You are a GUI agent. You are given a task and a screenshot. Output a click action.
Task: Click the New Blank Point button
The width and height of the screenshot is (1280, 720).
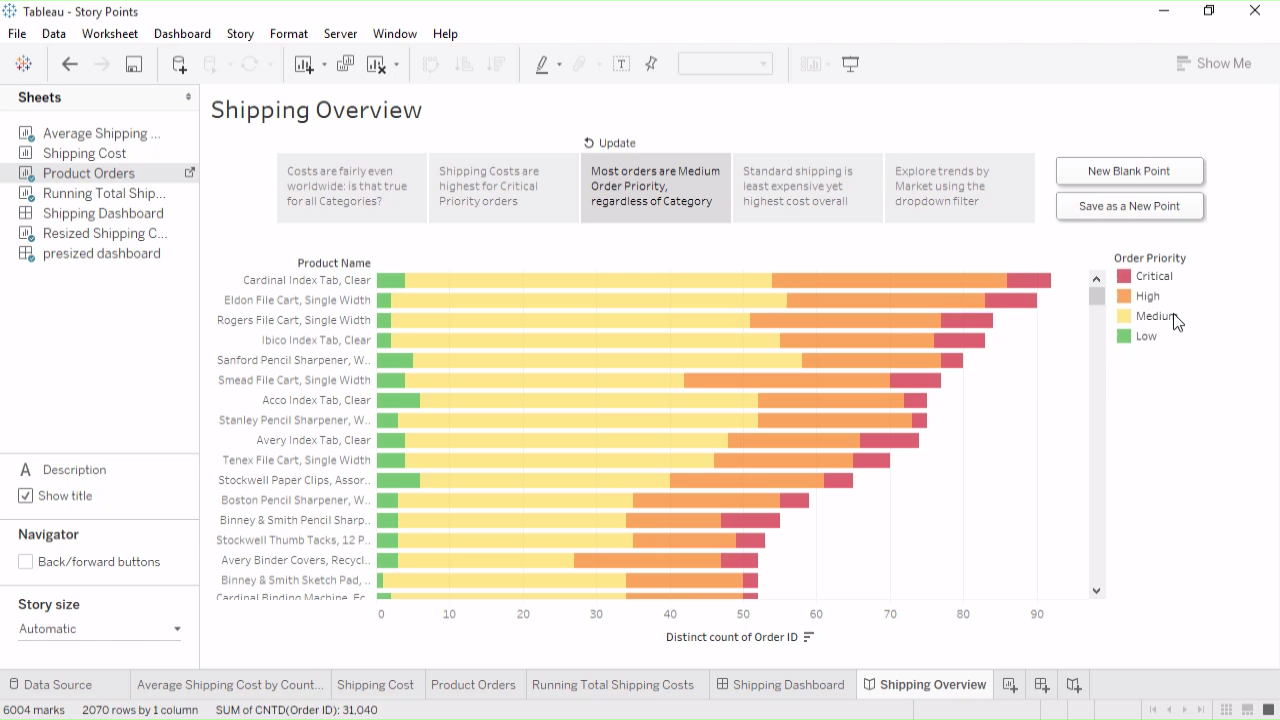pyautogui.click(x=1129, y=171)
